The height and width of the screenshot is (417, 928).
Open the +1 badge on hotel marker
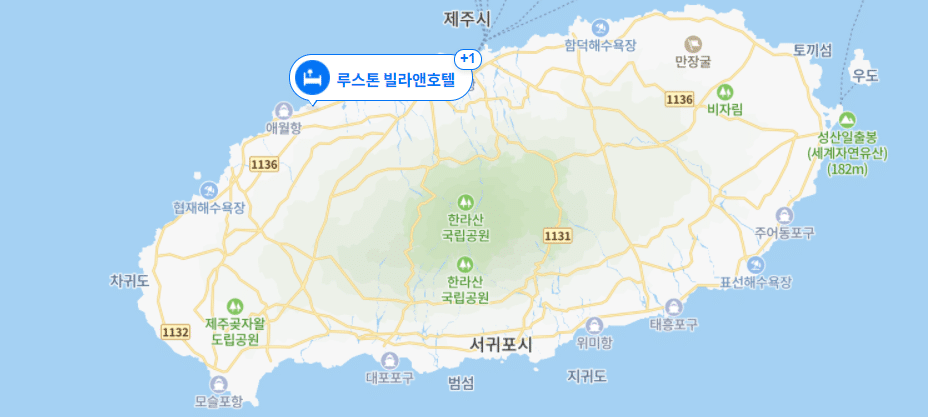pos(468,59)
